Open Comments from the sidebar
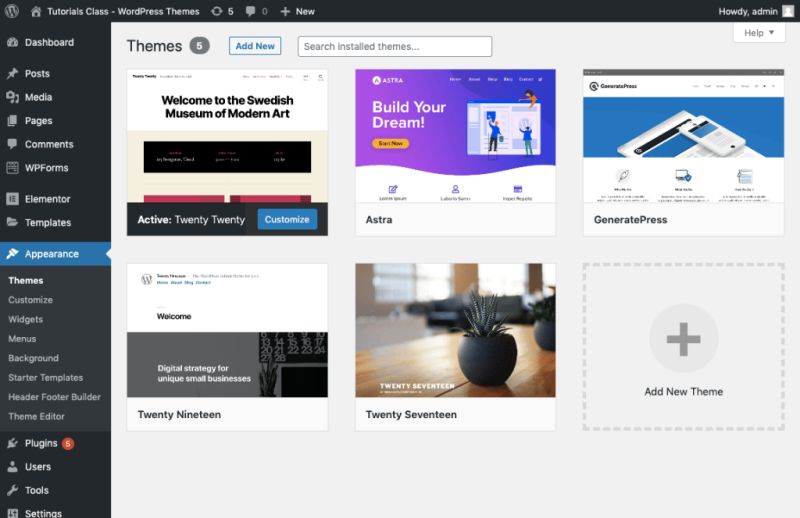Viewport: 800px width, 518px height. [x=55, y=144]
